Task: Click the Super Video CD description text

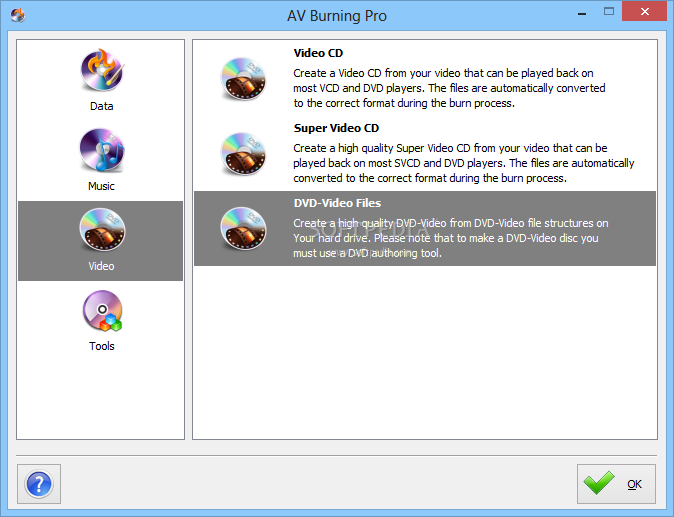Action: click(463, 163)
